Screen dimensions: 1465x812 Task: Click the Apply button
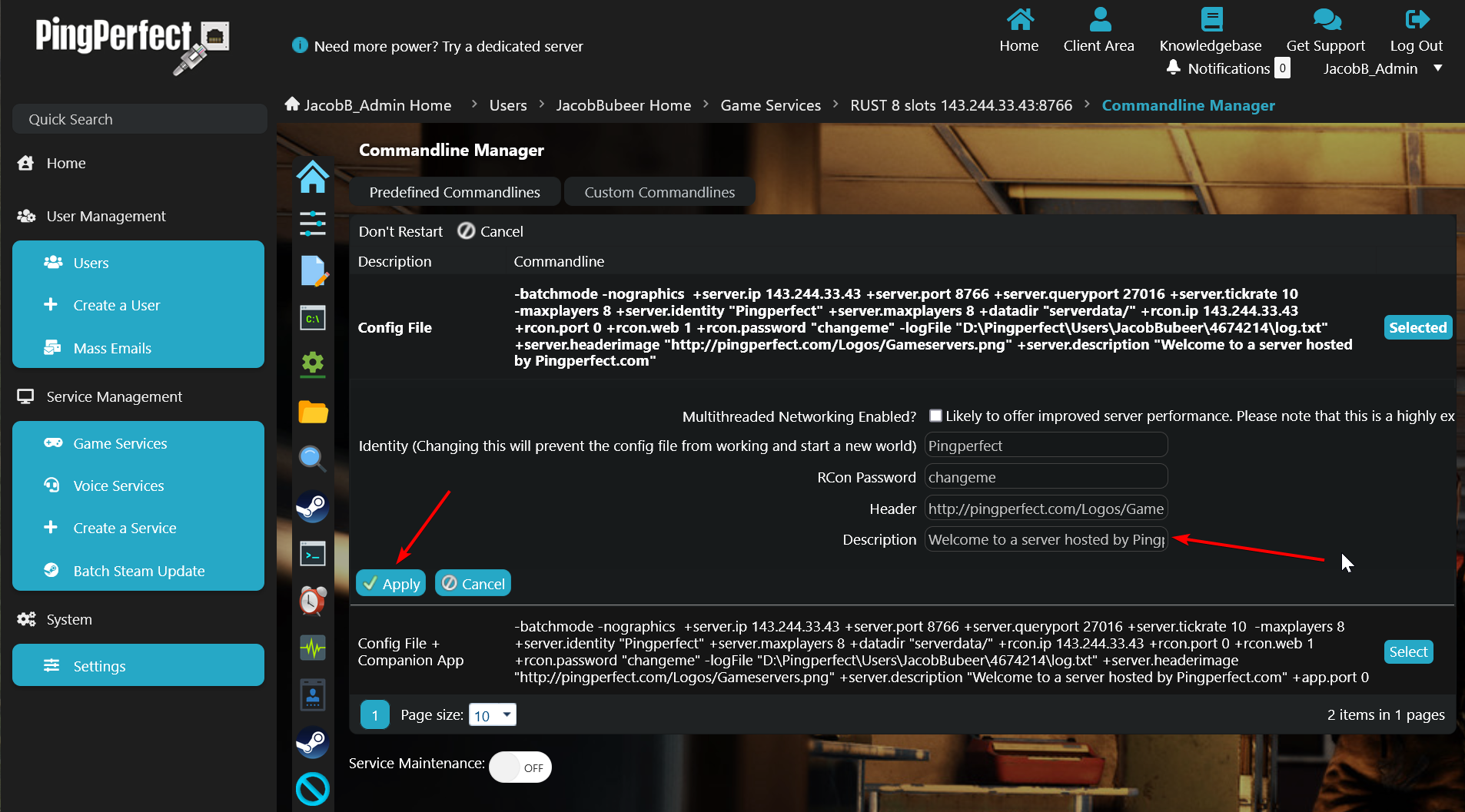(391, 584)
